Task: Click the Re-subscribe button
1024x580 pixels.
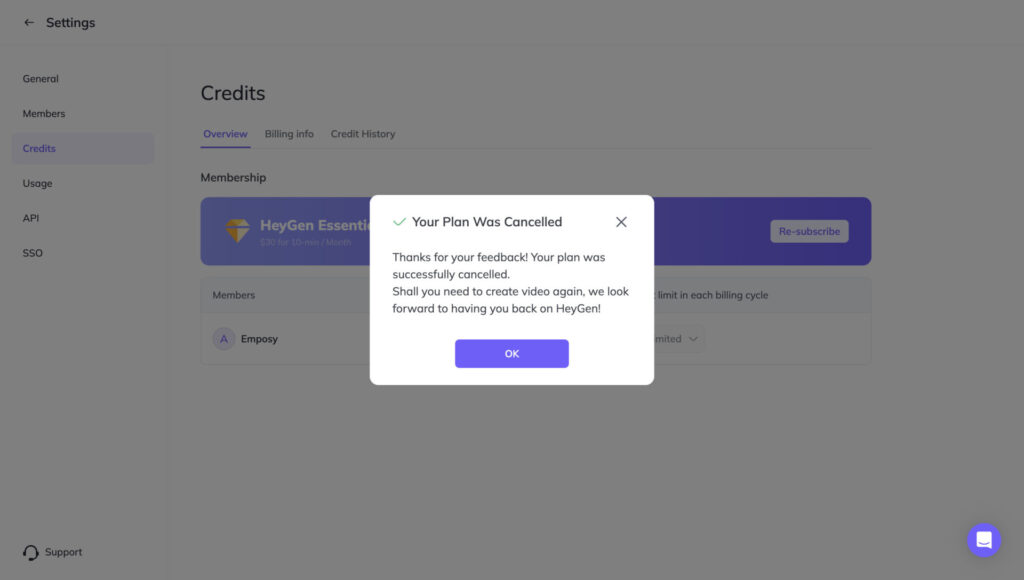Action: tap(809, 231)
